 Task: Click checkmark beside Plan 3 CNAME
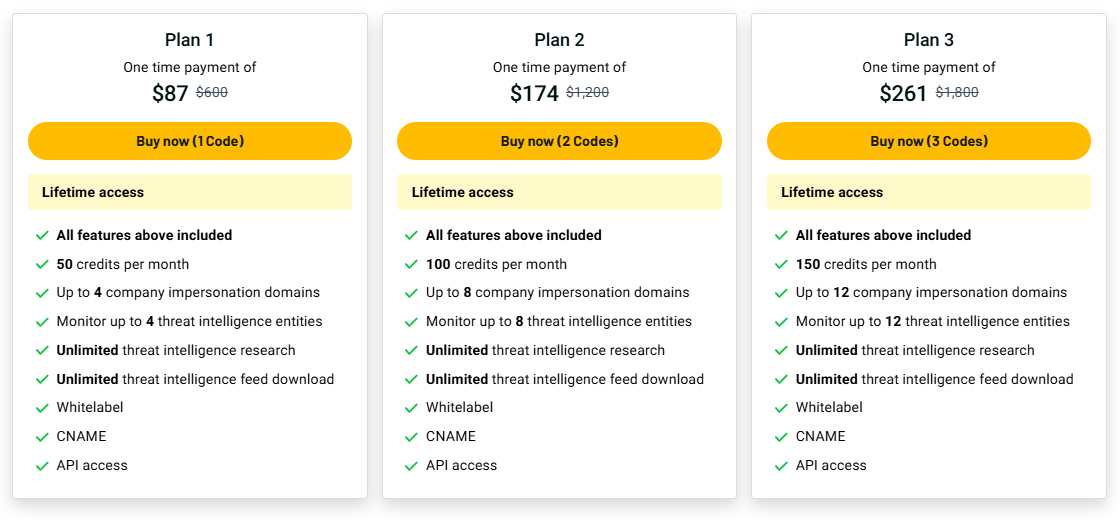[x=781, y=437]
